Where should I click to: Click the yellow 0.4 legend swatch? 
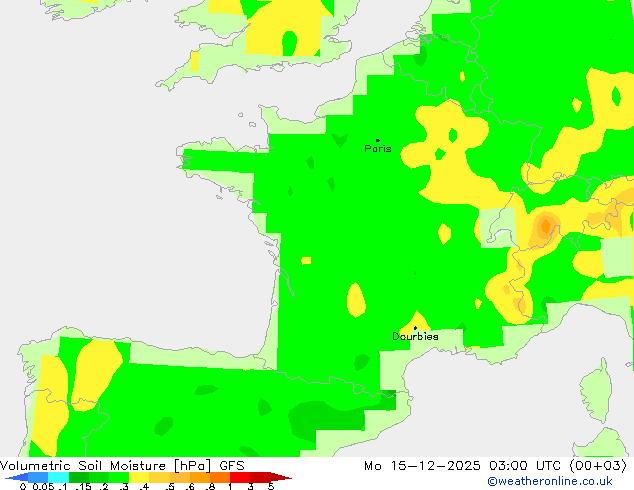click(x=139, y=477)
